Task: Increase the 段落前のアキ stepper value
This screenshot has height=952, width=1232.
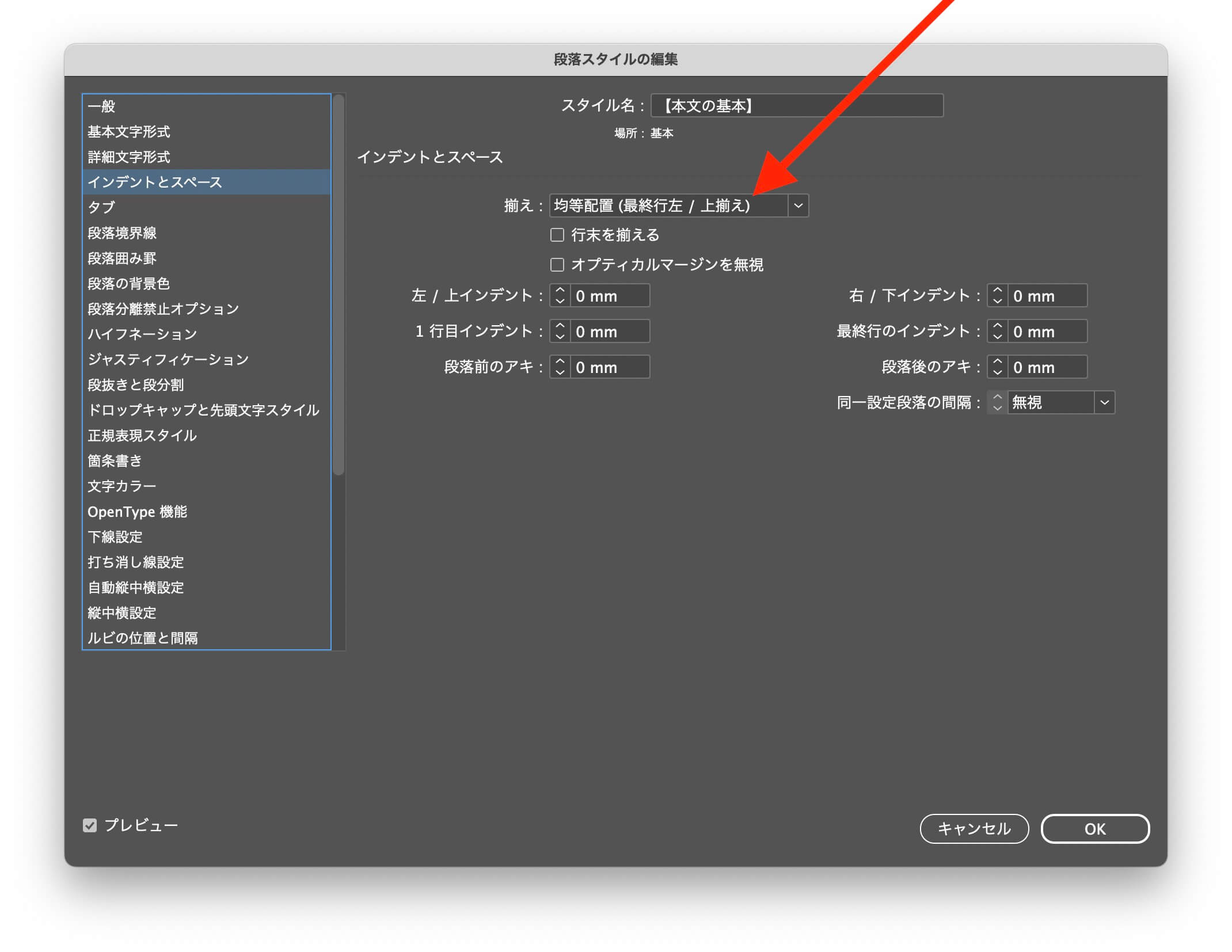Action: coord(560,361)
